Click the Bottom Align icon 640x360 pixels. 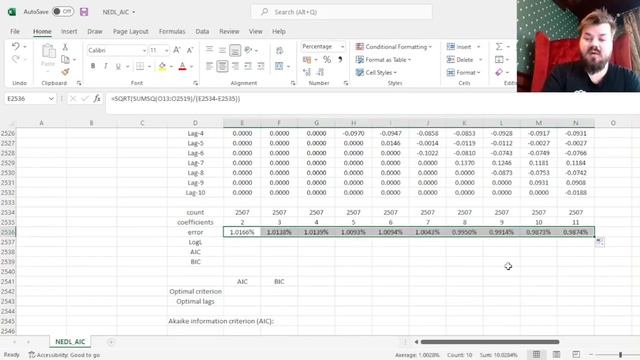pyautogui.click(x=235, y=50)
